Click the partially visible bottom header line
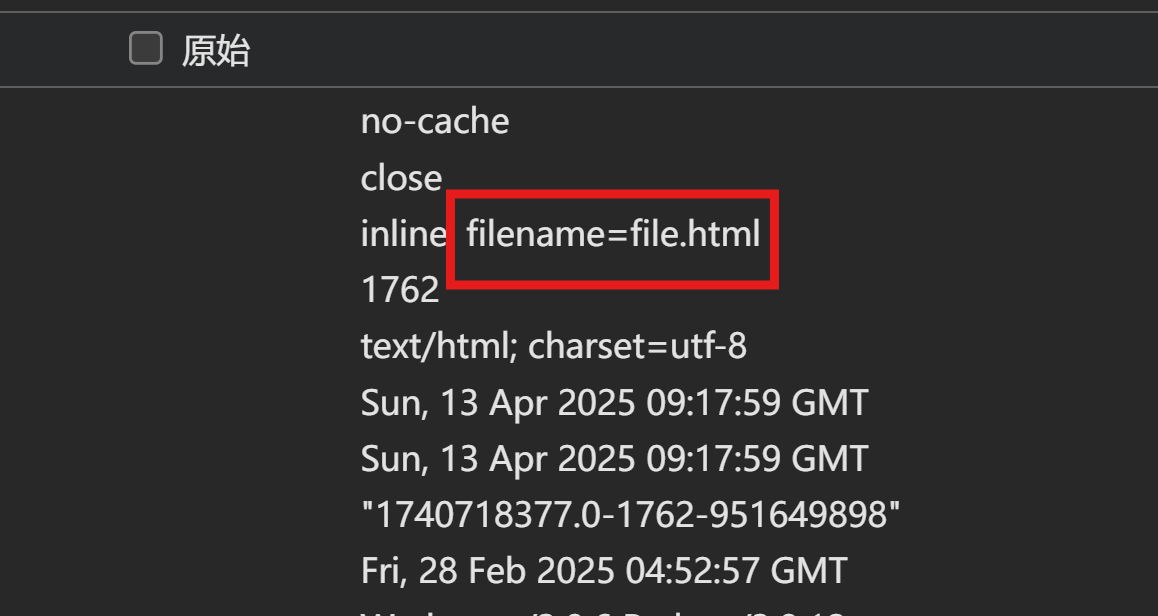Screen dimensions: 1158x616 (602, 612)
